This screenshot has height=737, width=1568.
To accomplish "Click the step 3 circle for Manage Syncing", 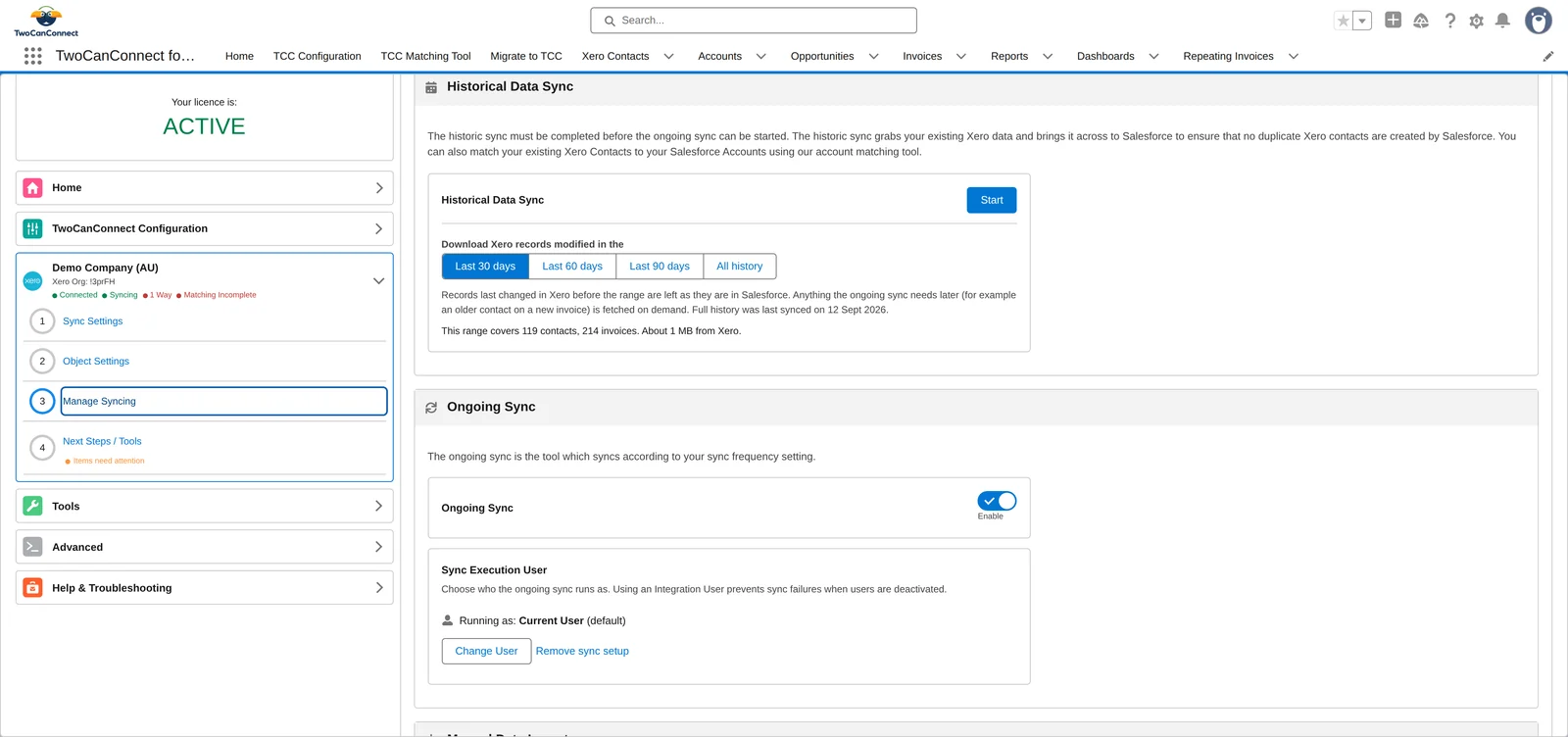I will (42, 401).
